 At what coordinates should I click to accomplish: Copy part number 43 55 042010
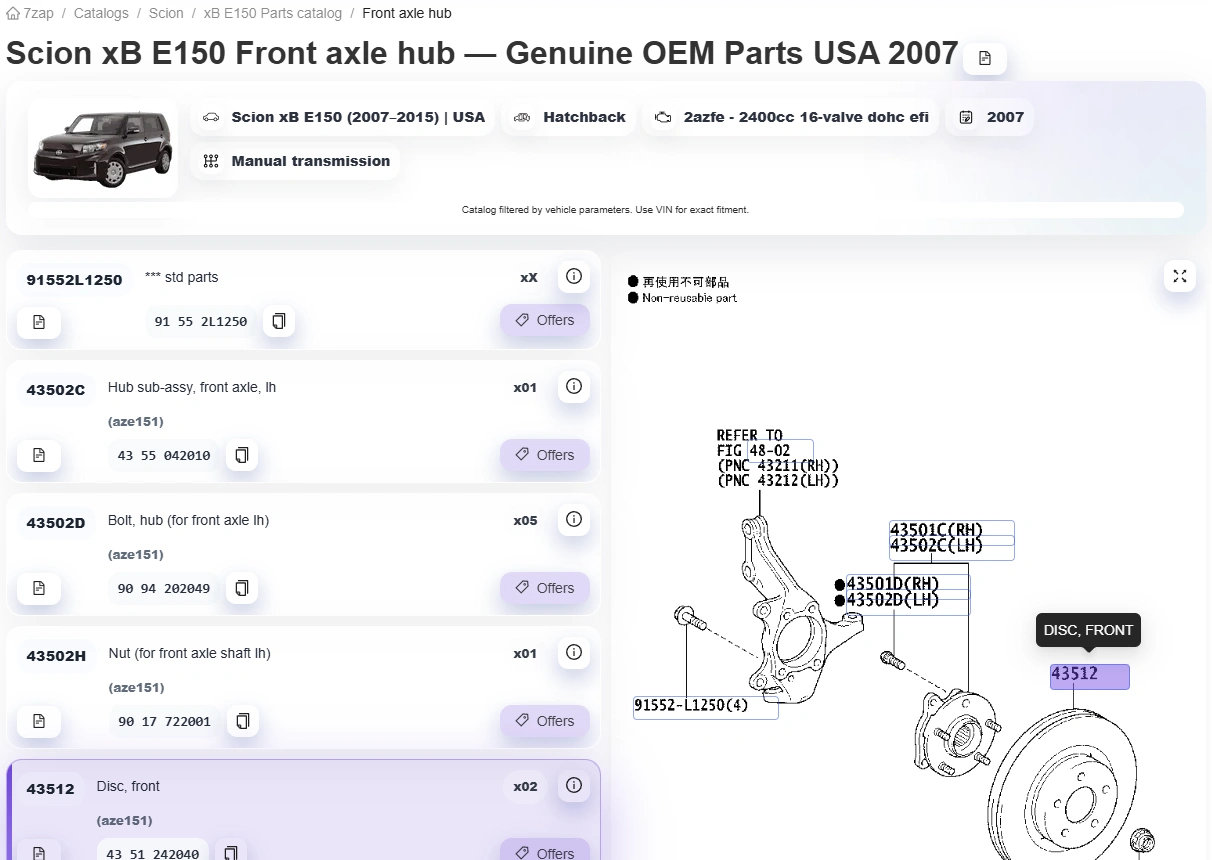click(242, 455)
